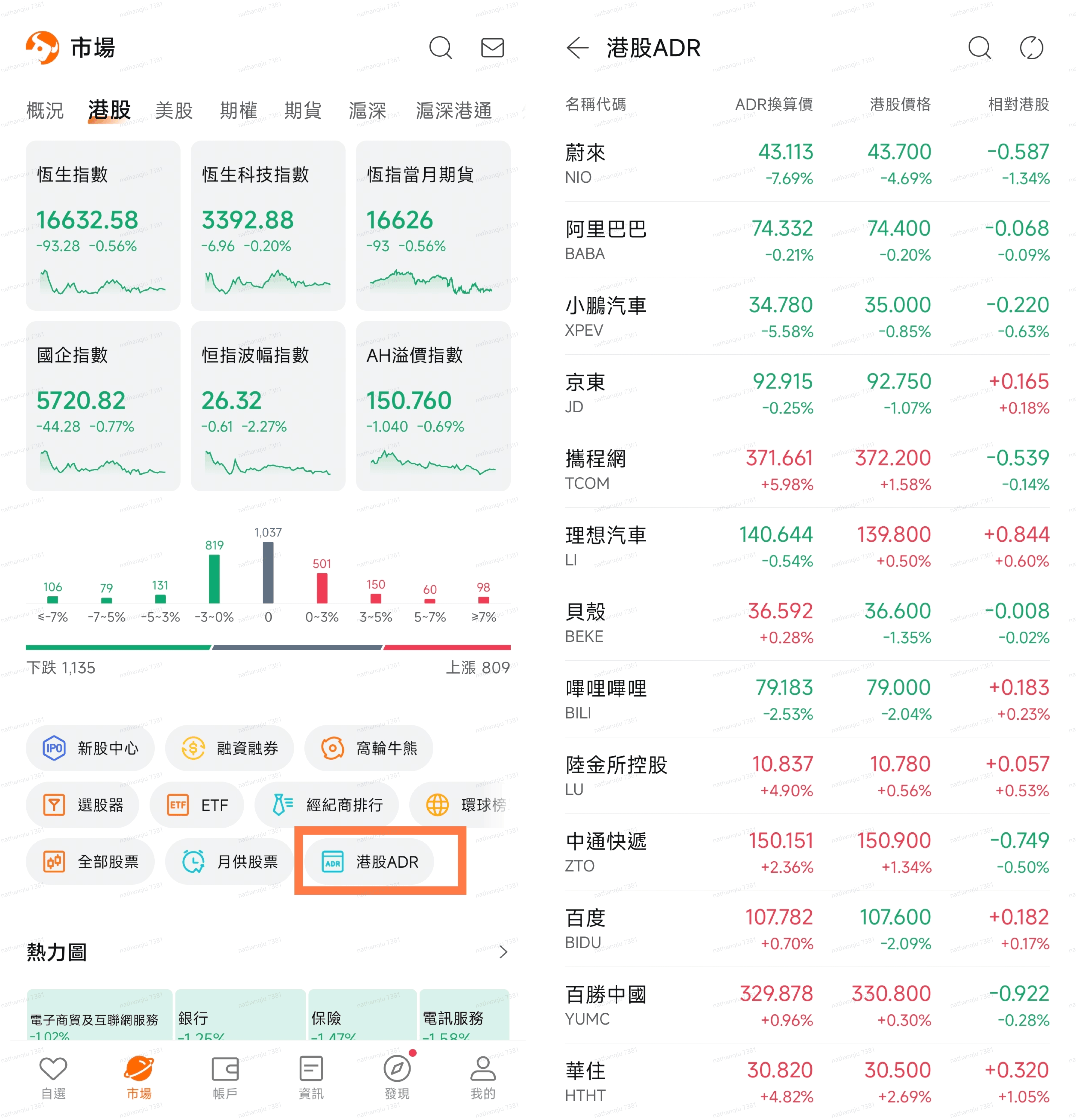Image resolution: width=1076 pixels, height=1120 pixels.
Task: Open 華住 HTHT row
Action: [807, 1082]
